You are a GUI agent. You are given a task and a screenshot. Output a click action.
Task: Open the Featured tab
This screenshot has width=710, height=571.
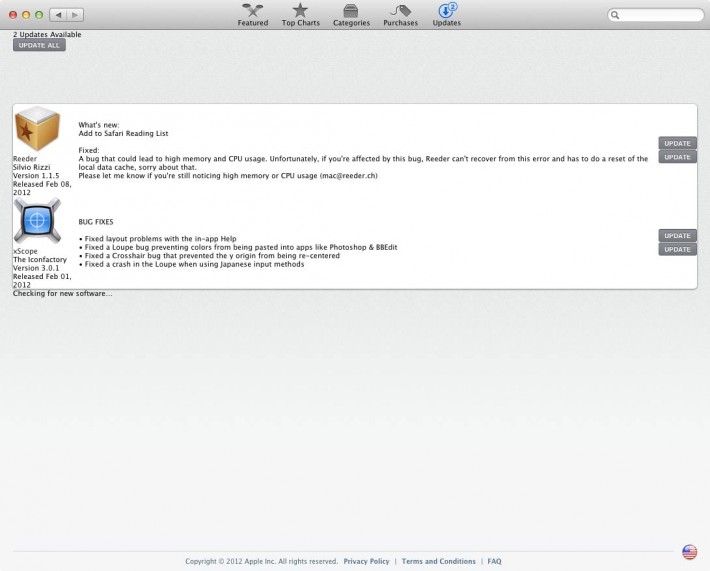coord(253,15)
